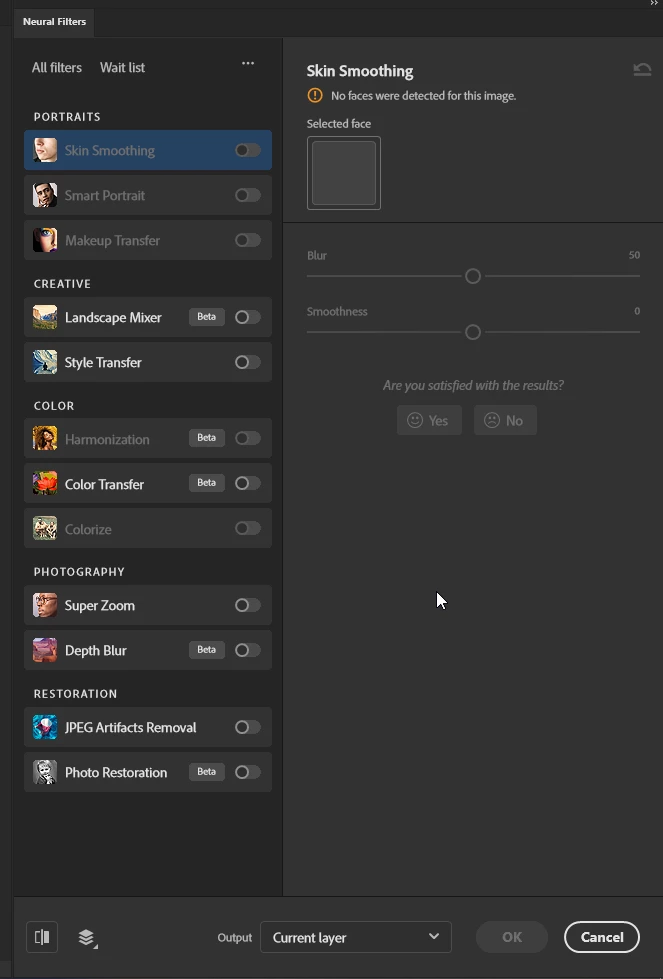Toggle the before/after preview icon
This screenshot has width=663, height=979.
click(42, 937)
